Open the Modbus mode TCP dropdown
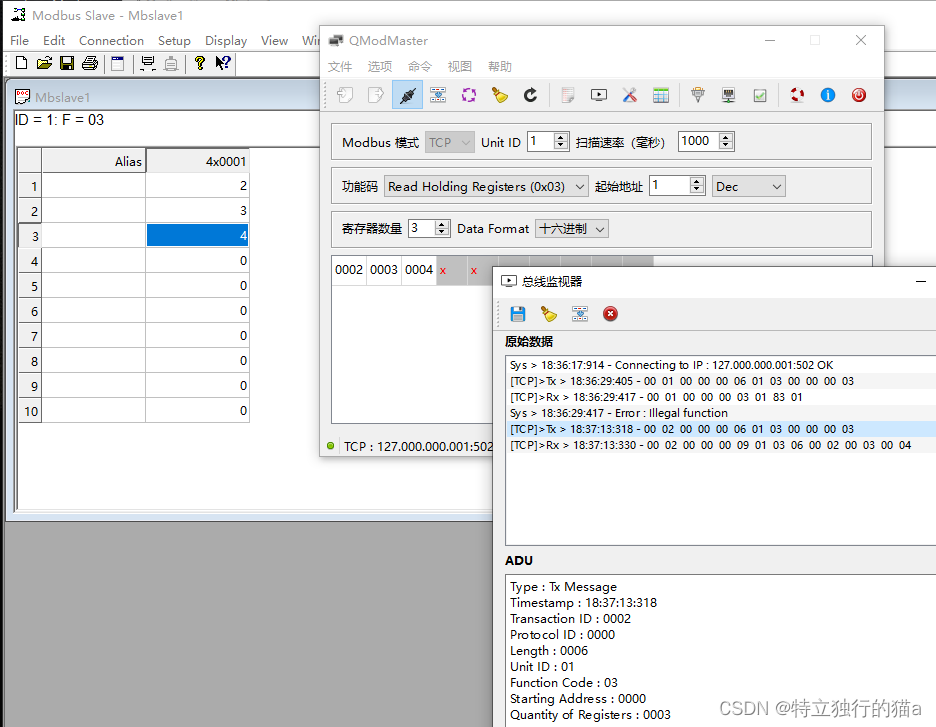The image size is (936, 727). 449,142
